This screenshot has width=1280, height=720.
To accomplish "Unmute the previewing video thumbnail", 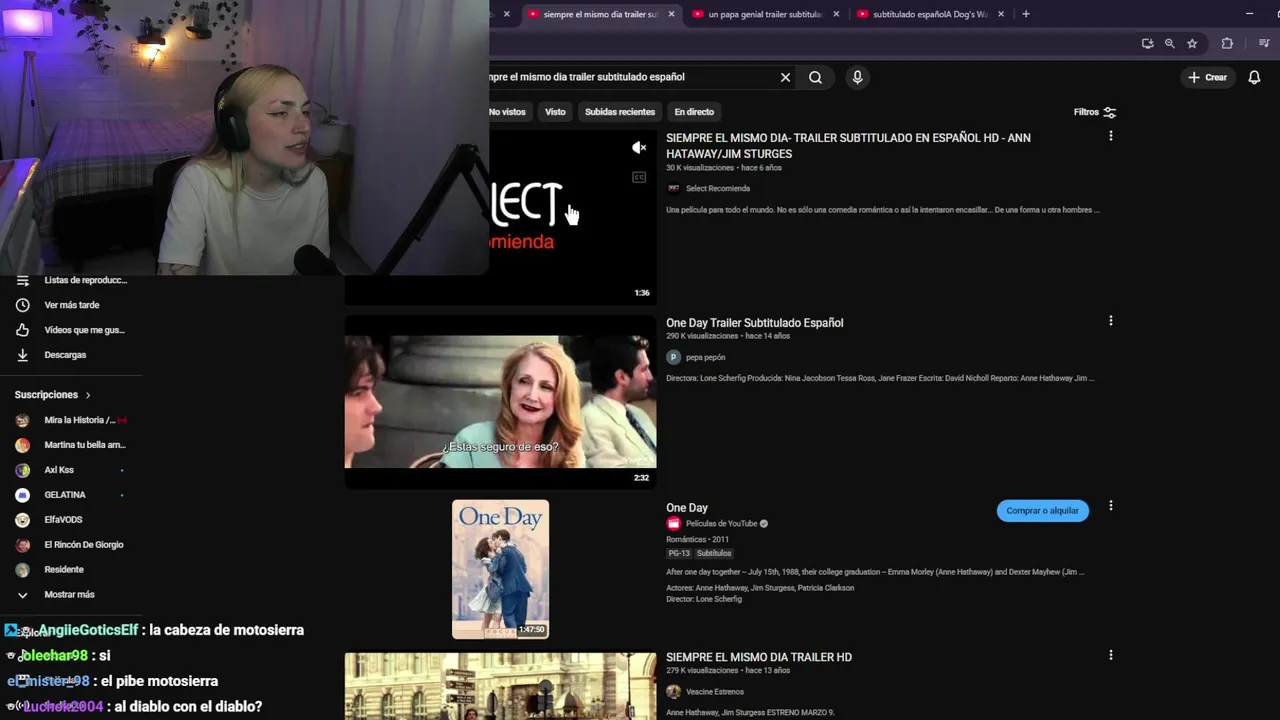I will point(639,148).
